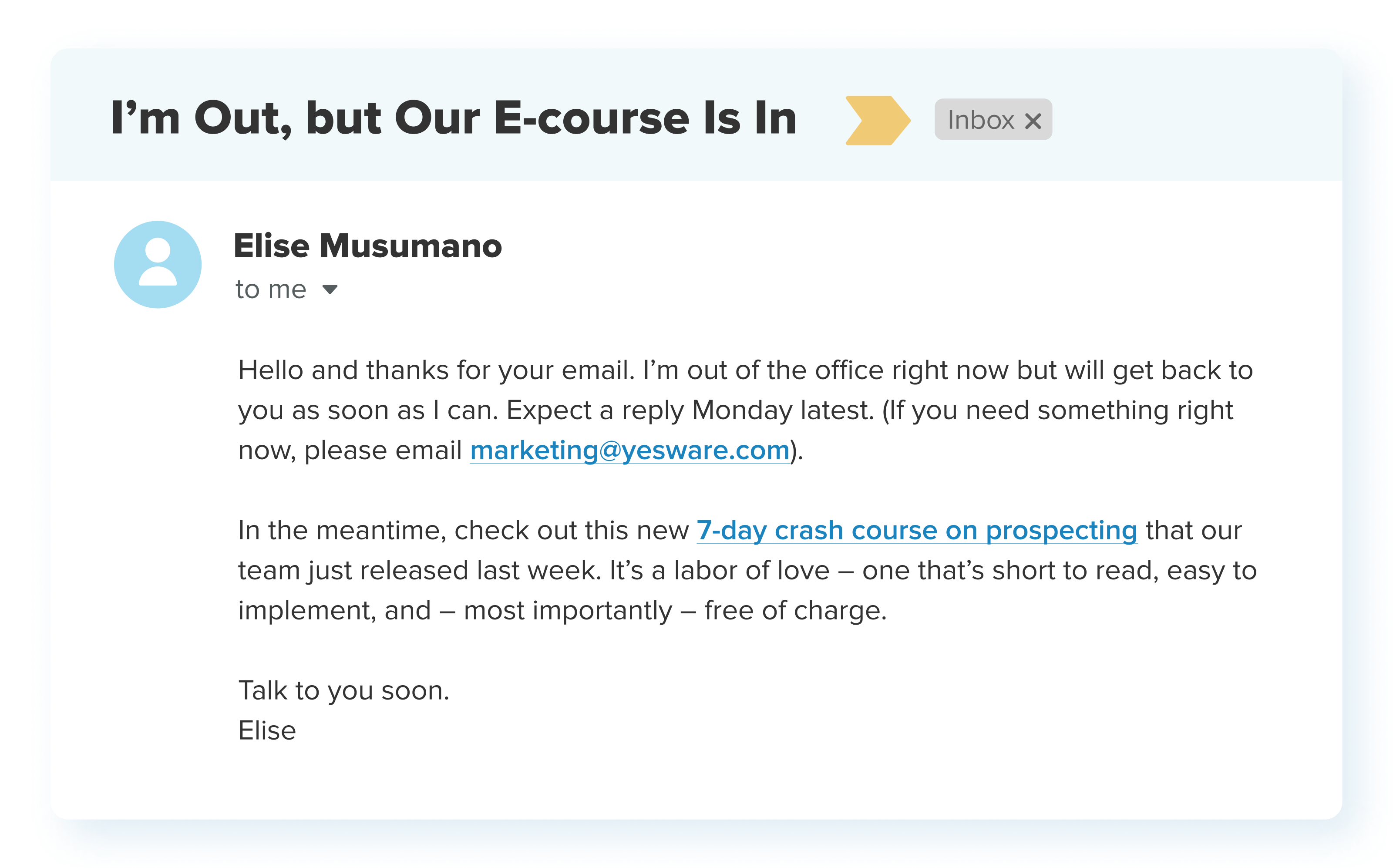Click the subject "I'm Out, but Our E-course Is In"
The image size is (1393, 868).
454,118
